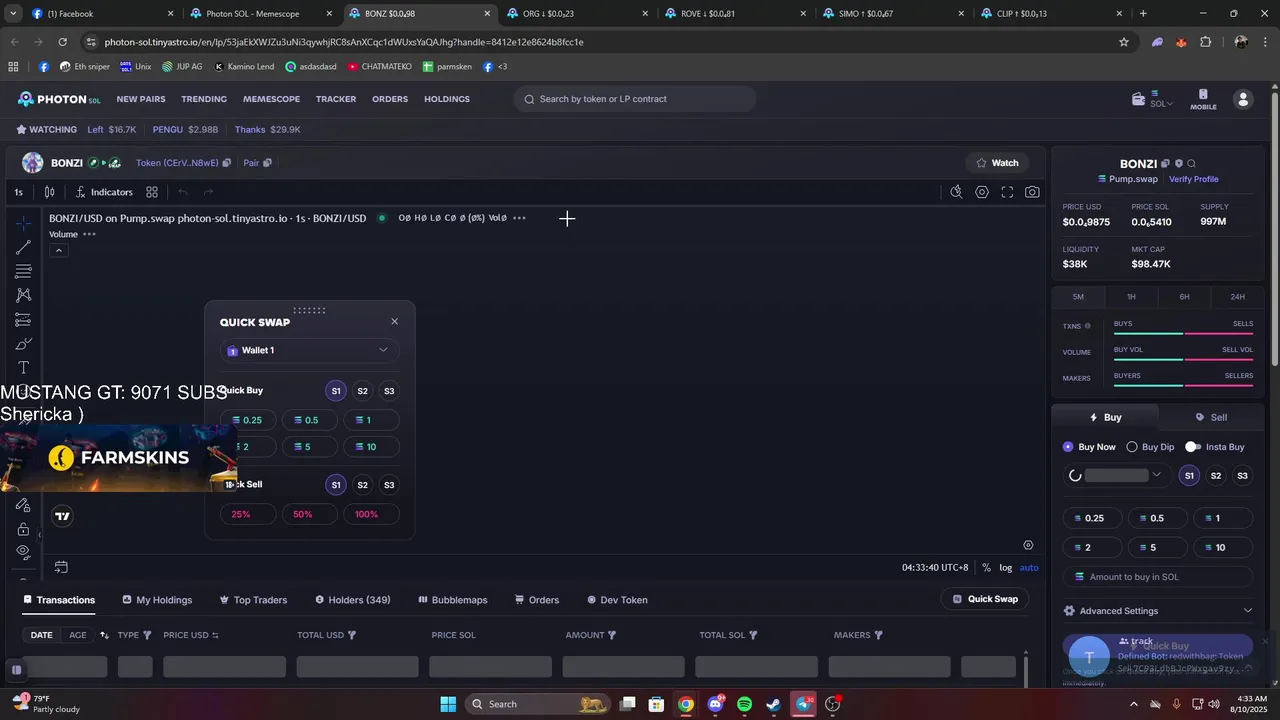The width and height of the screenshot is (1280, 720).
Task: Toggle AGE in the DATE/AGE switch
Action: (78, 635)
